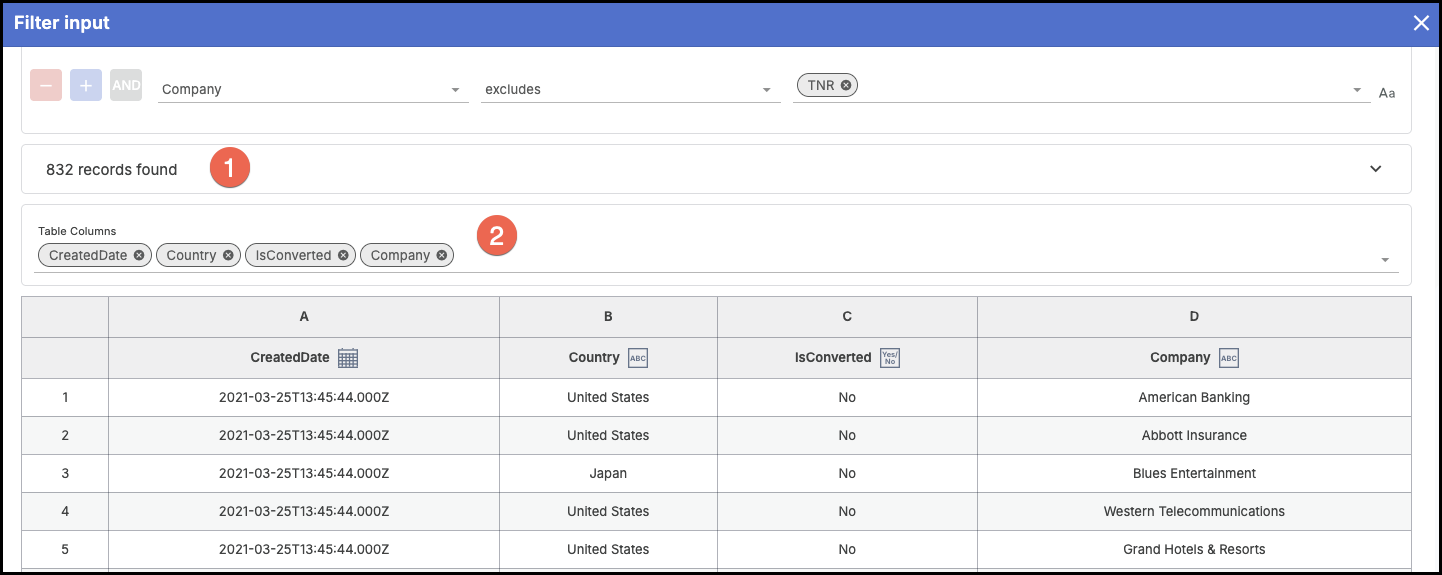Remove the TNR filter value chip
Screen dimensions: 1442x575
tap(846, 85)
